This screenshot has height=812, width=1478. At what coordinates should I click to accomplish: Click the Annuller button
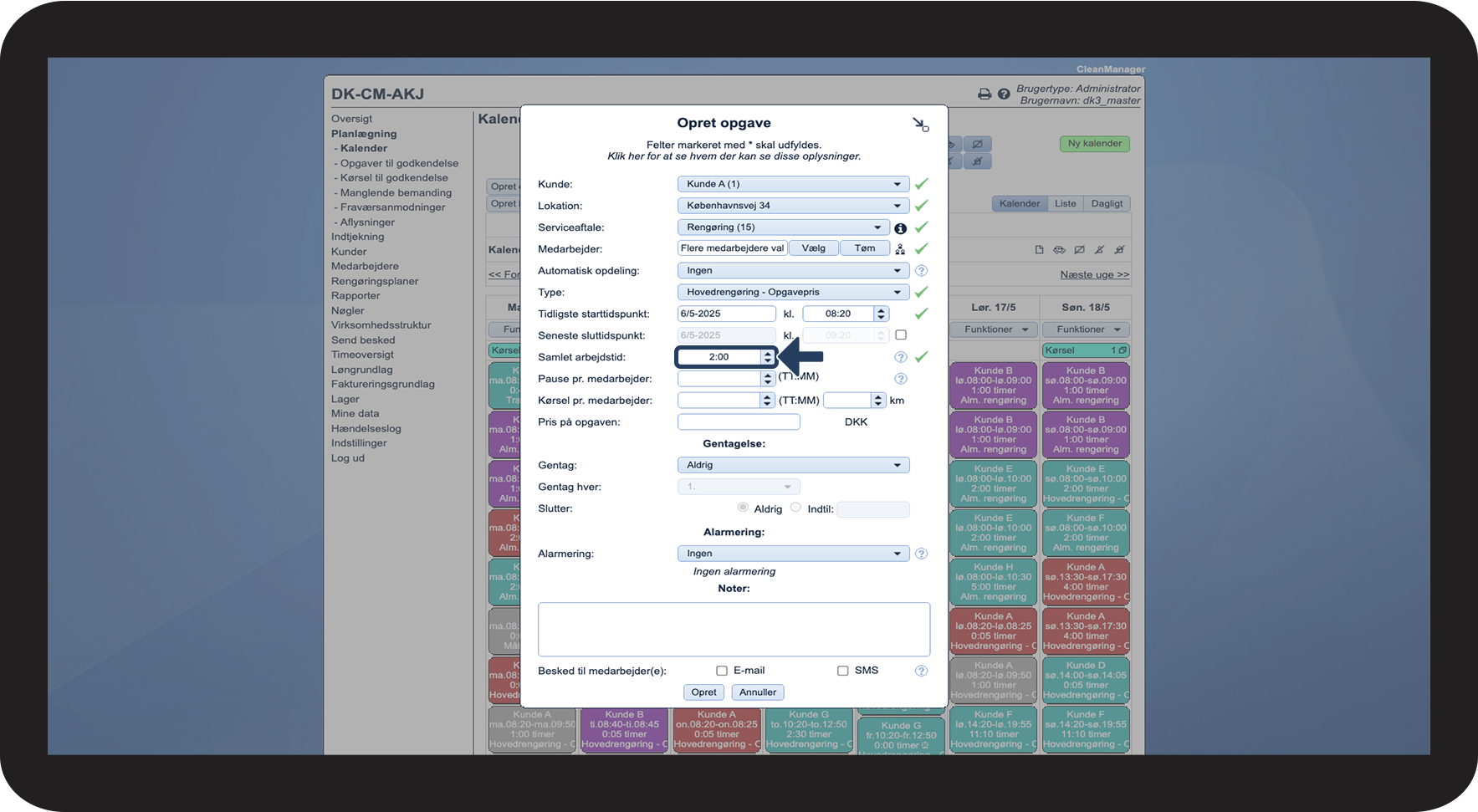coord(758,692)
